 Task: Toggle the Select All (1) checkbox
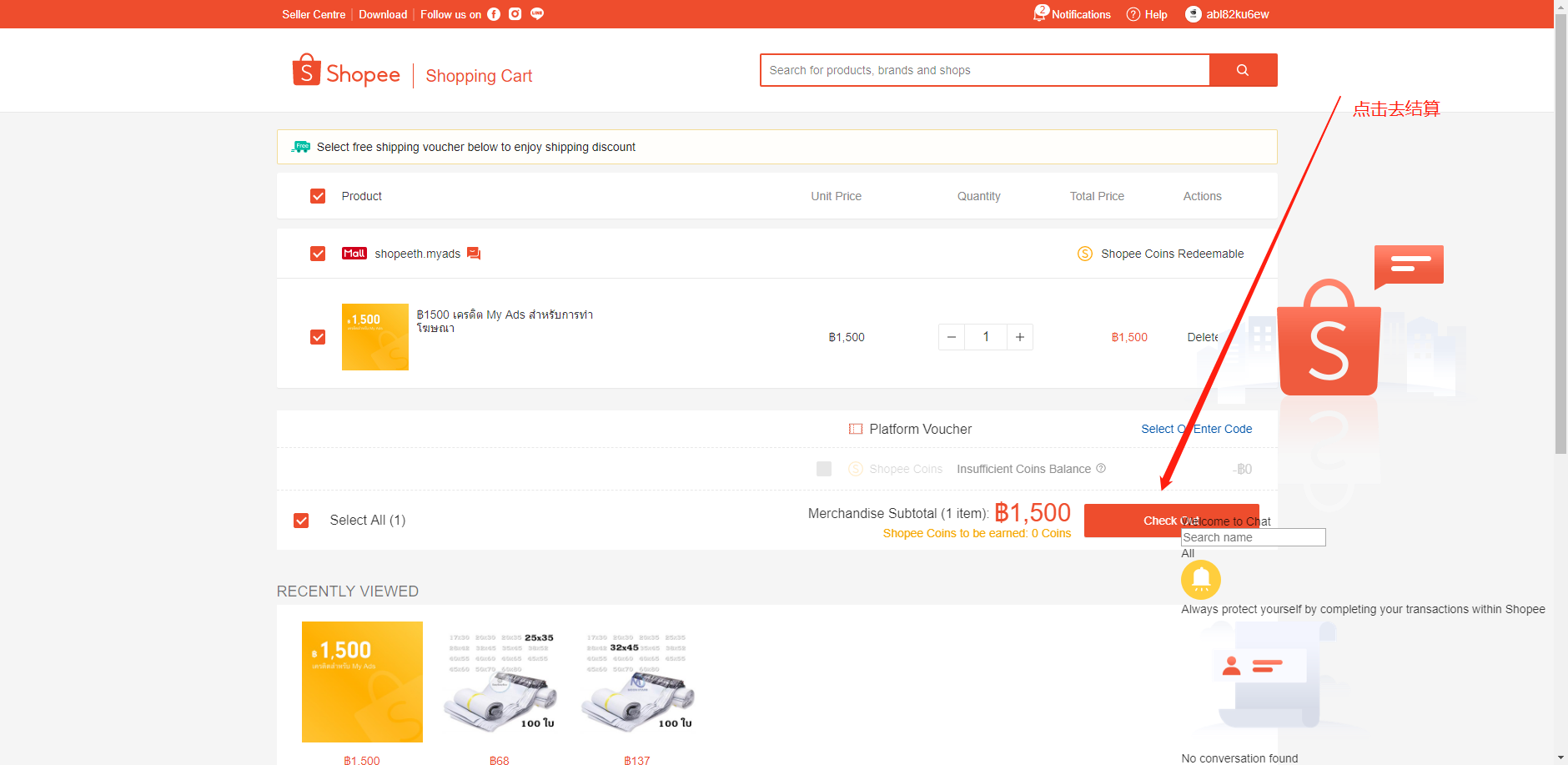click(301, 521)
